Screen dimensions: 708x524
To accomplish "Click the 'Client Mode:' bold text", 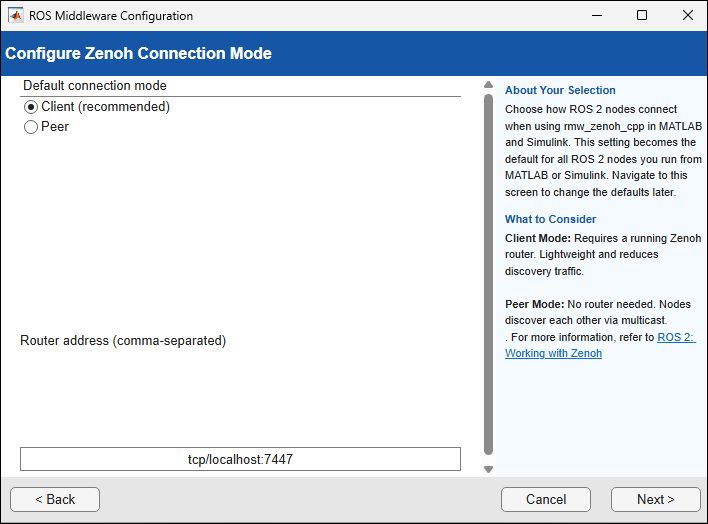I will (x=538, y=238).
